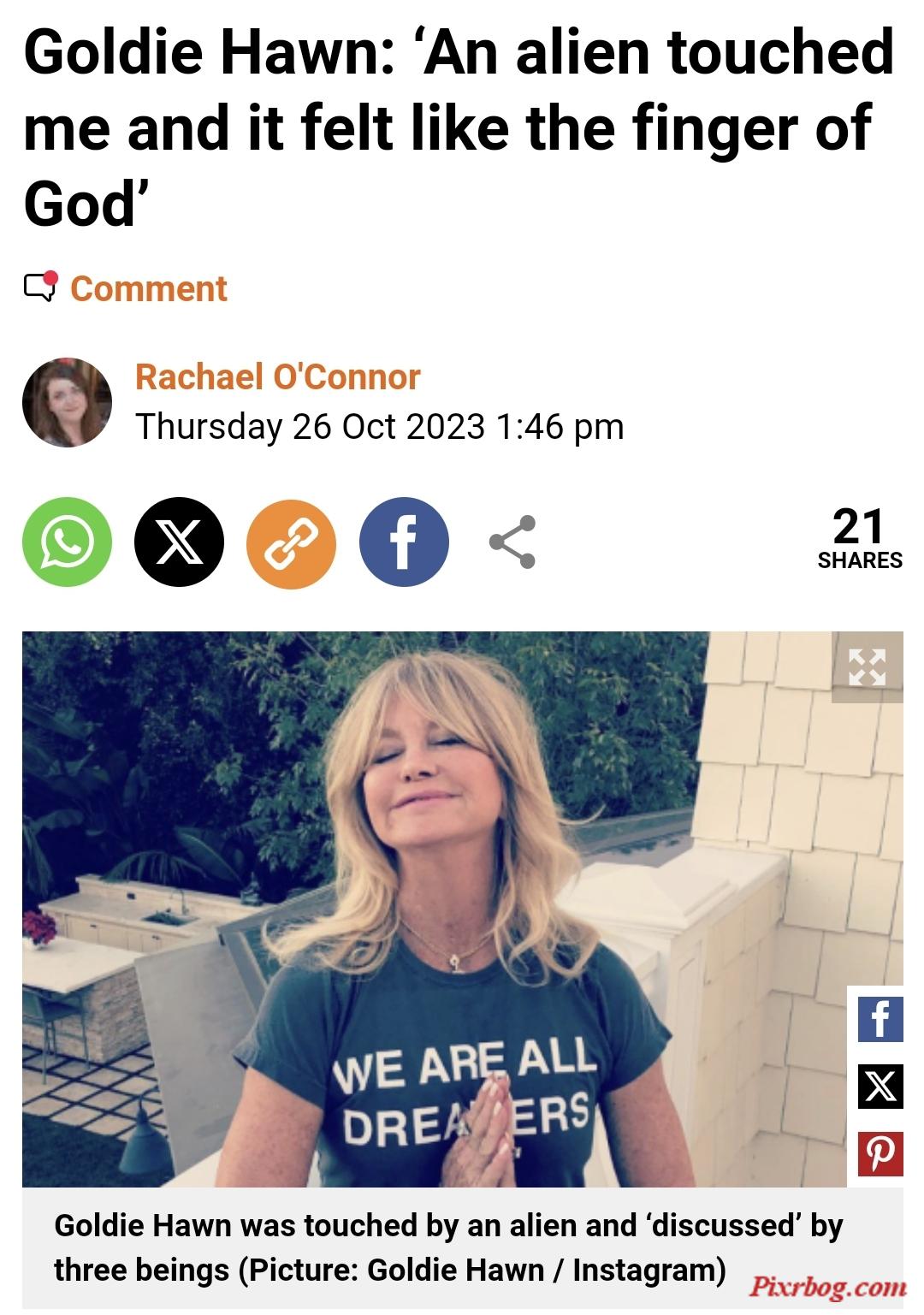Click Rachael O'Connor's avatar photo

click(67, 402)
